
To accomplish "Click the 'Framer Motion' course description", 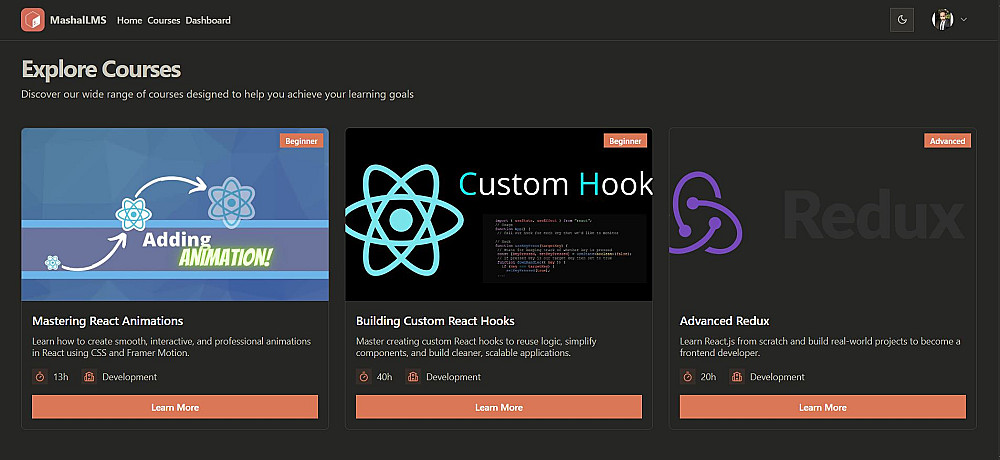I will tap(172, 347).
